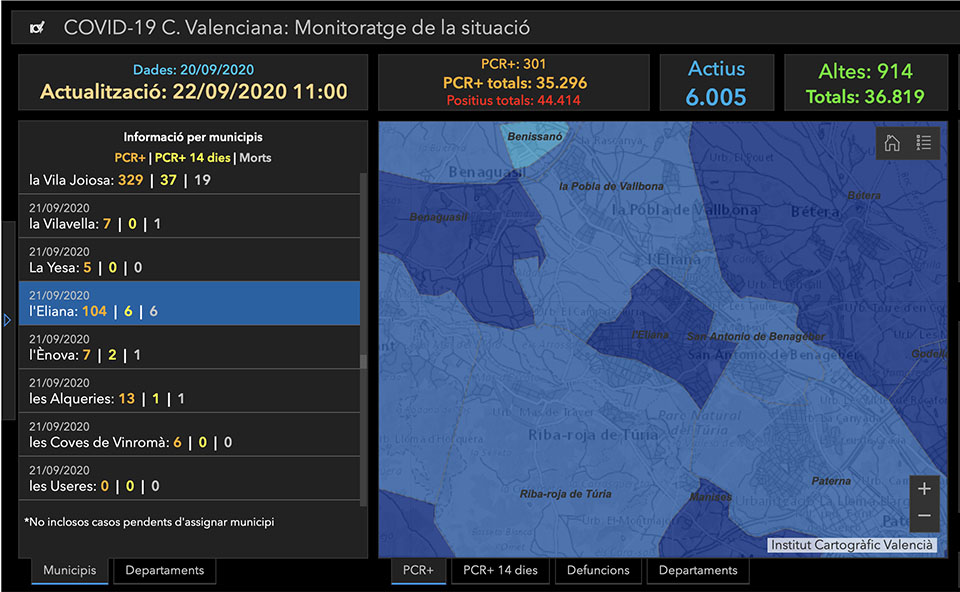Click the municipality list scrollbar
The image size is (960, 592).
[x=363, y=361]
